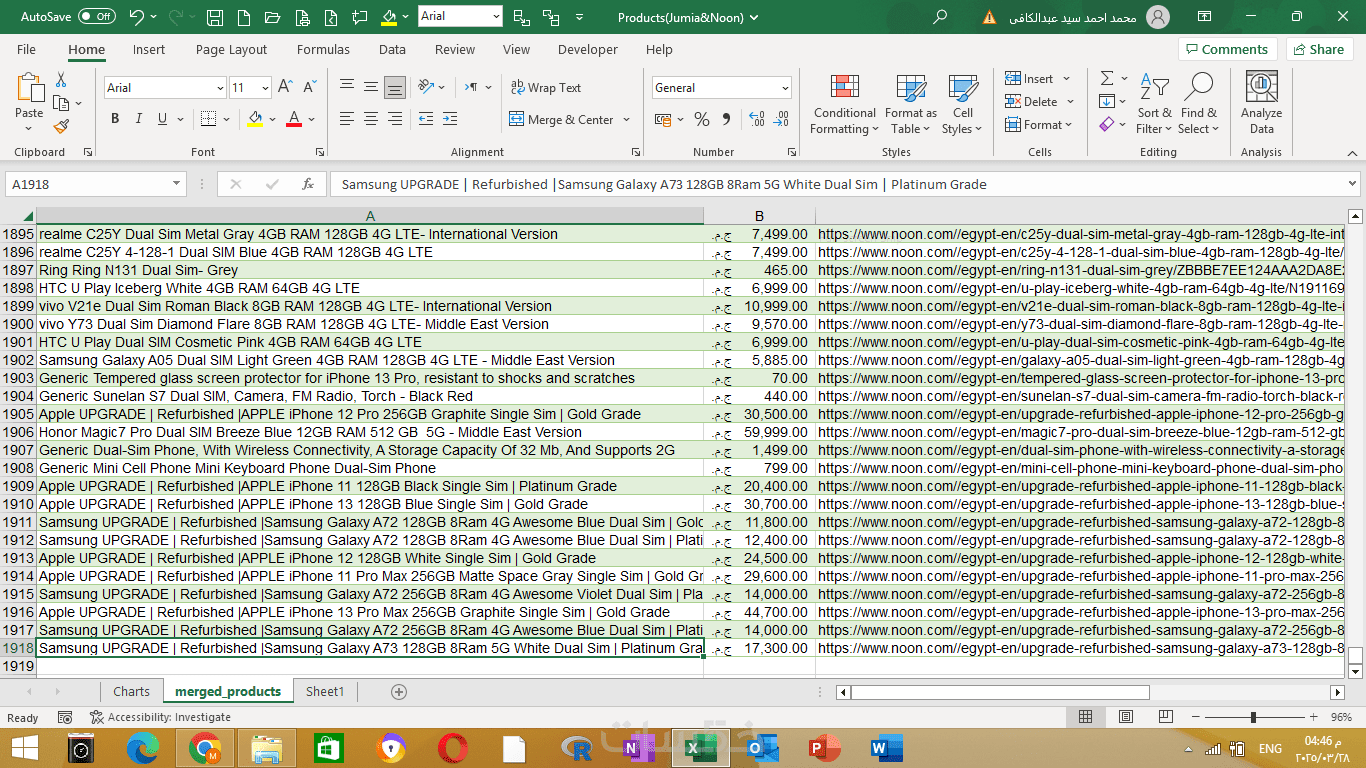Switch to the Page Layout tab
The width and height of the screenshot is (1366, 768).
pyautogui.click(x=232, y=49)
